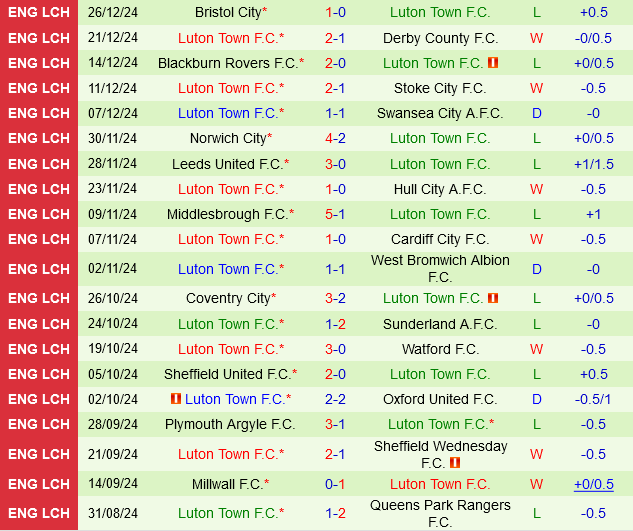The width and height of the screenshot is (633, 531).
Task: Open Swansea City A.F.C. team link
Action: click(440, 113)
